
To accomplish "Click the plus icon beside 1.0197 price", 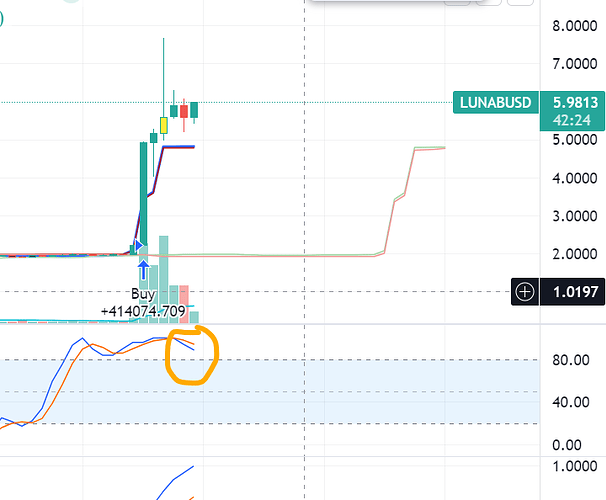I will coord(525,292).
